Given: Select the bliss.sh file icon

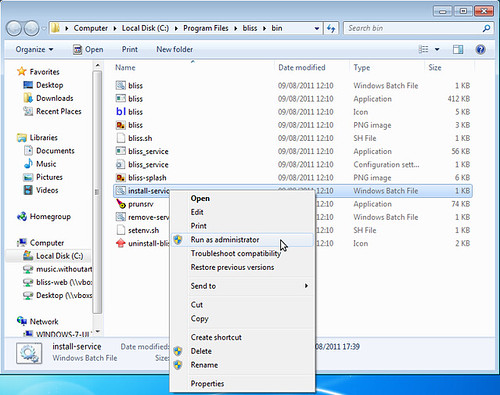Looking at the screenshot, I should (x=120, y=138).
